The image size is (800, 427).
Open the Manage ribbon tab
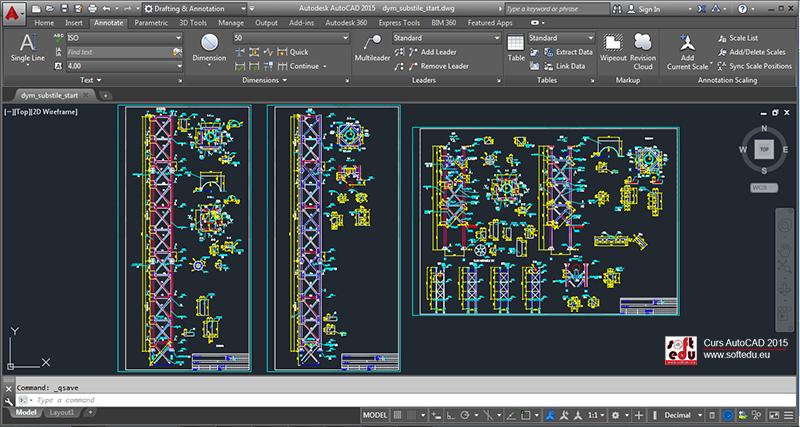tap(231, 22)
